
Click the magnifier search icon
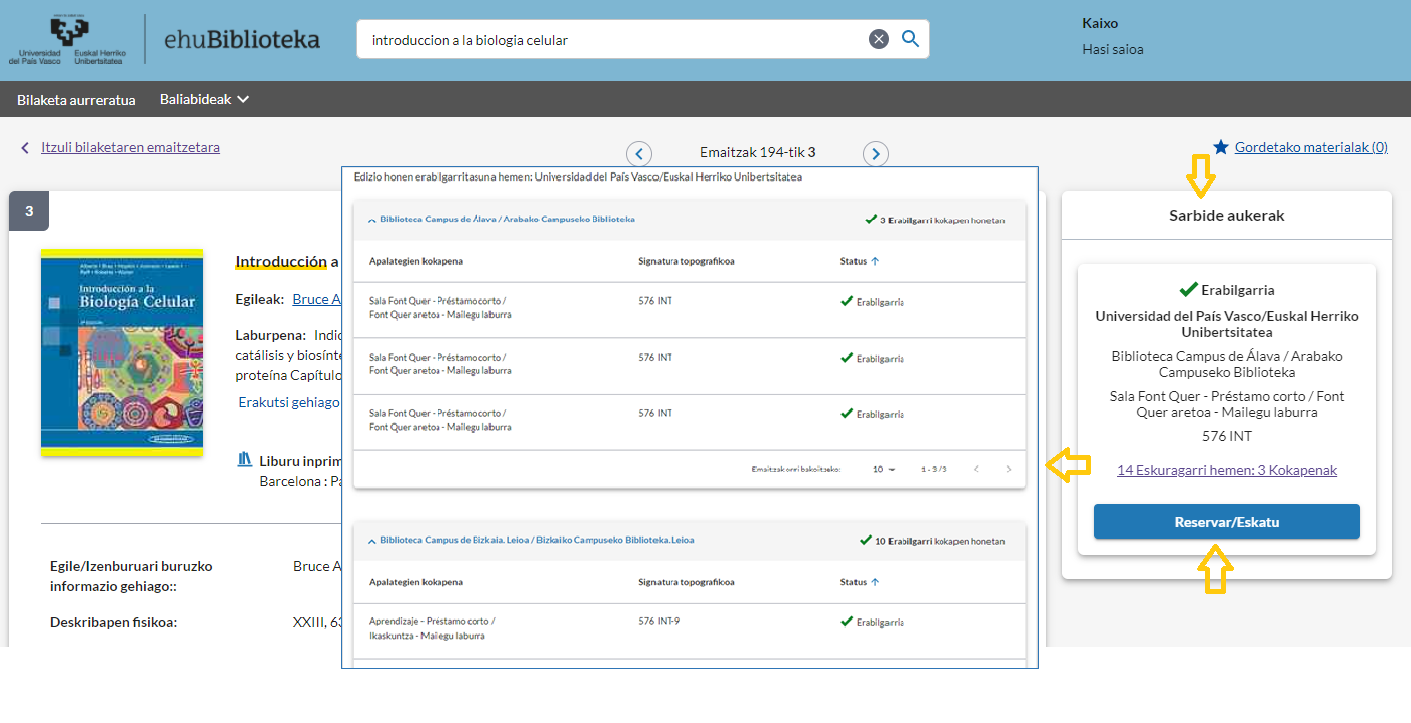(x=910, y=39)
